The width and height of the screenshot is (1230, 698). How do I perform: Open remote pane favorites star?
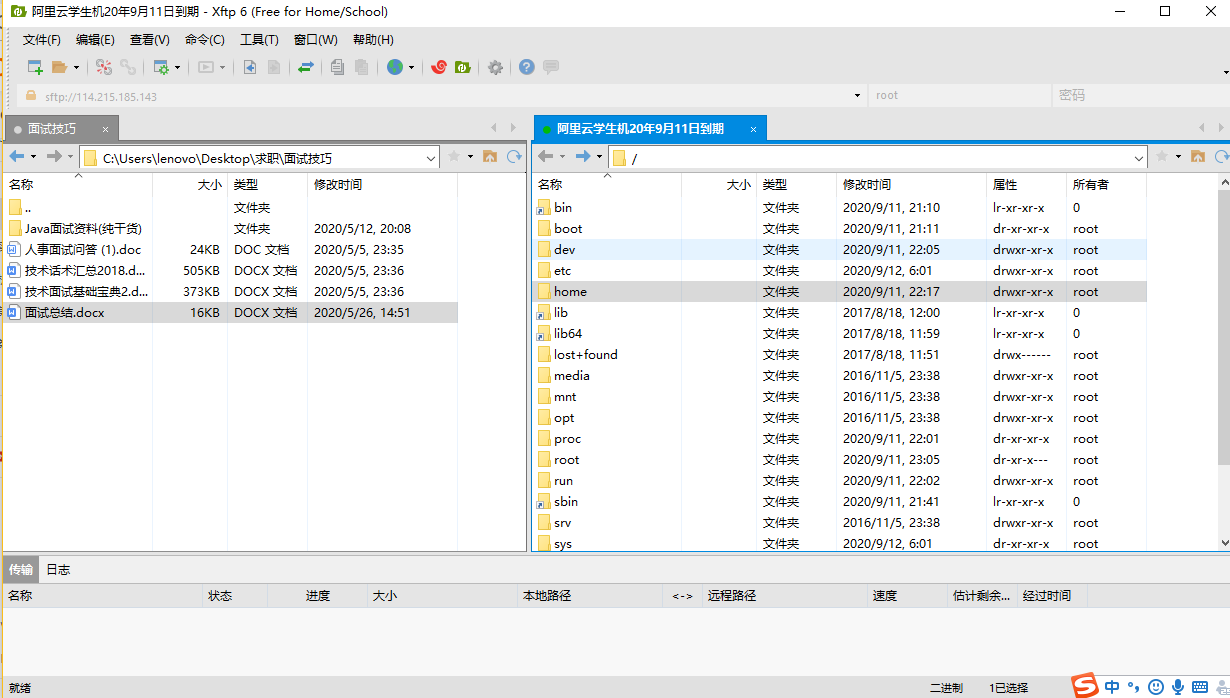tap(1162, 157)
